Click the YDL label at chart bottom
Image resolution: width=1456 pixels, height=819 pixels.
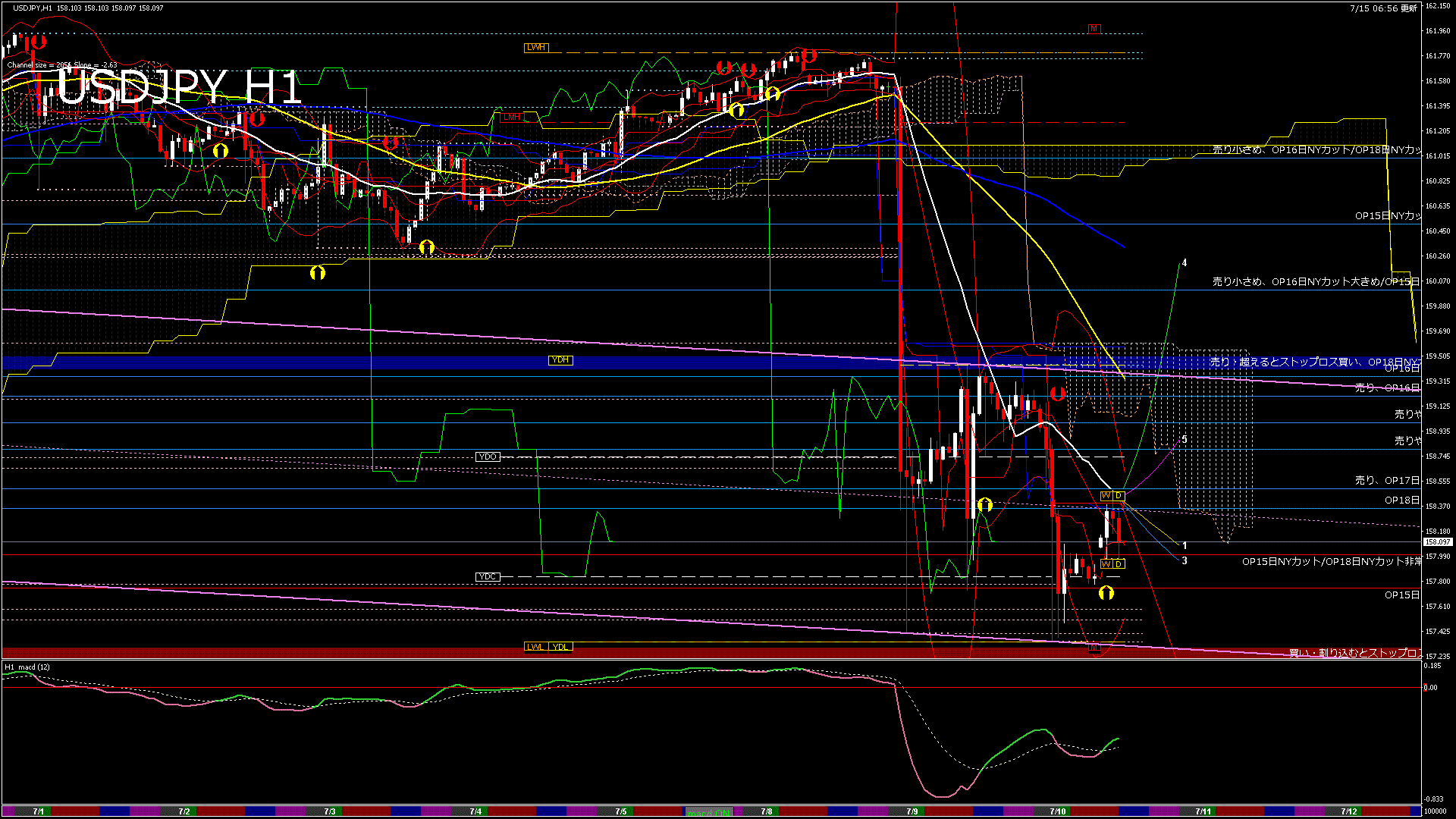(560, 647)
